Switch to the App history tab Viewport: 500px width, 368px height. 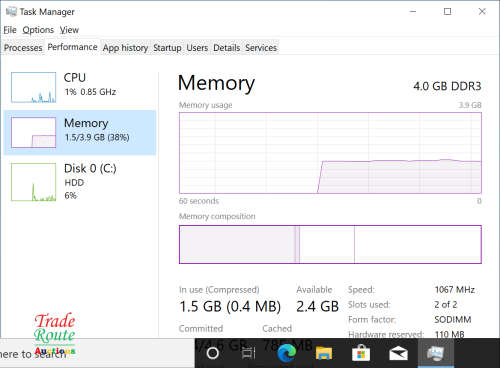pyautogui.click(x=125, y=48)
